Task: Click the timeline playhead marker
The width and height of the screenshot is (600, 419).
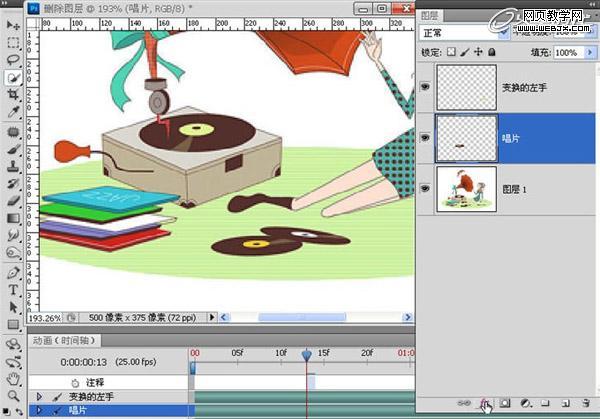Action: (307, 353)
